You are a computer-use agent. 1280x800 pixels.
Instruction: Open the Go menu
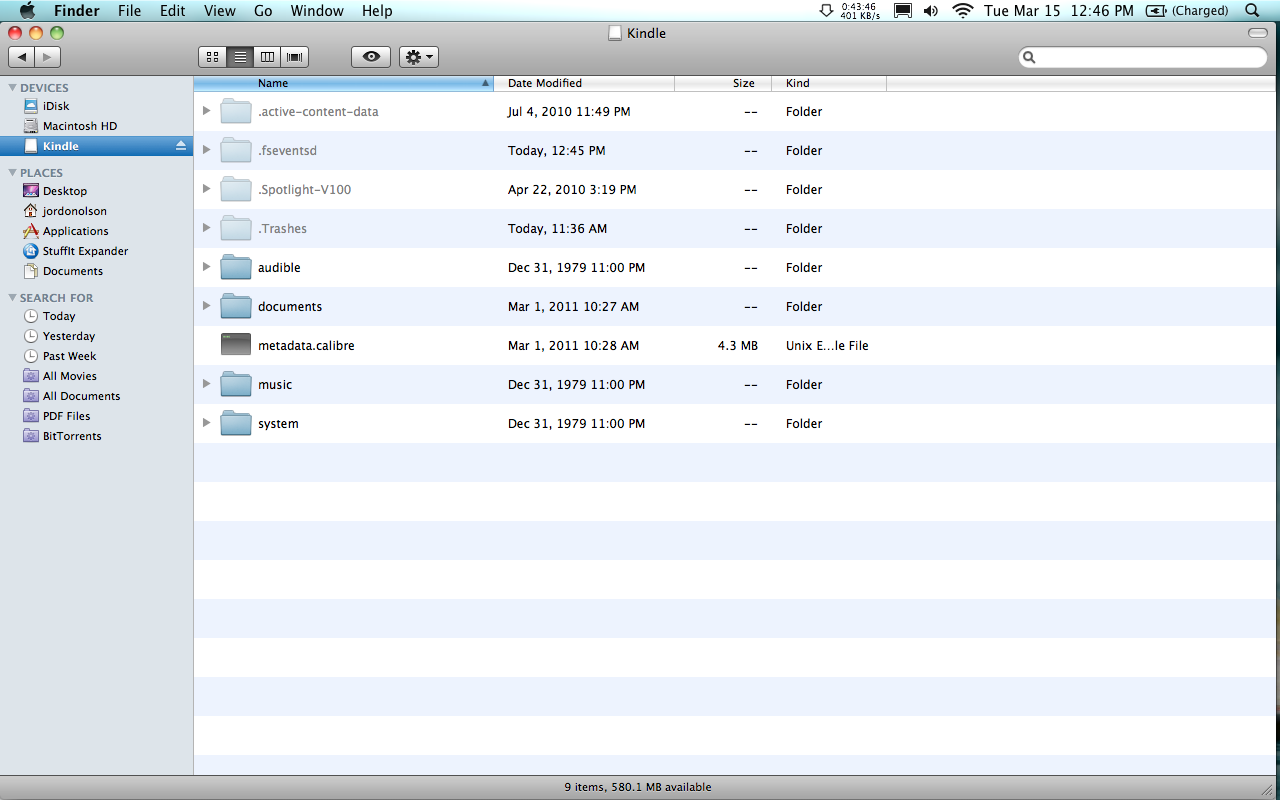coord(263,11)
